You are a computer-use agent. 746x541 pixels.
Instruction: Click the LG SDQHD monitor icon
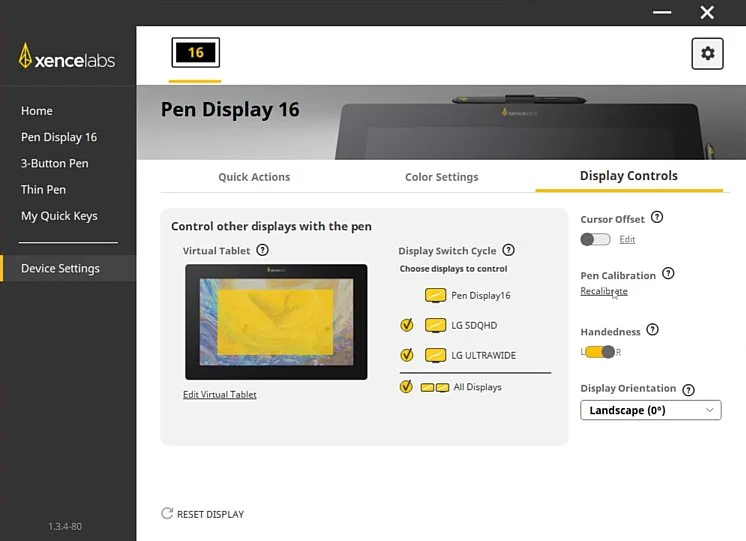pos(435,325)
